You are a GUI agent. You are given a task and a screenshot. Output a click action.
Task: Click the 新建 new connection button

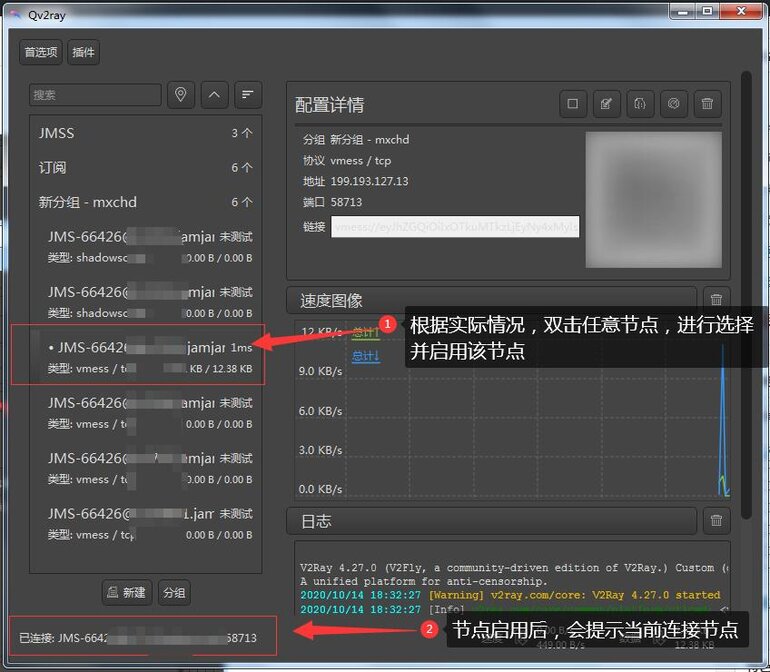(127, 592)
